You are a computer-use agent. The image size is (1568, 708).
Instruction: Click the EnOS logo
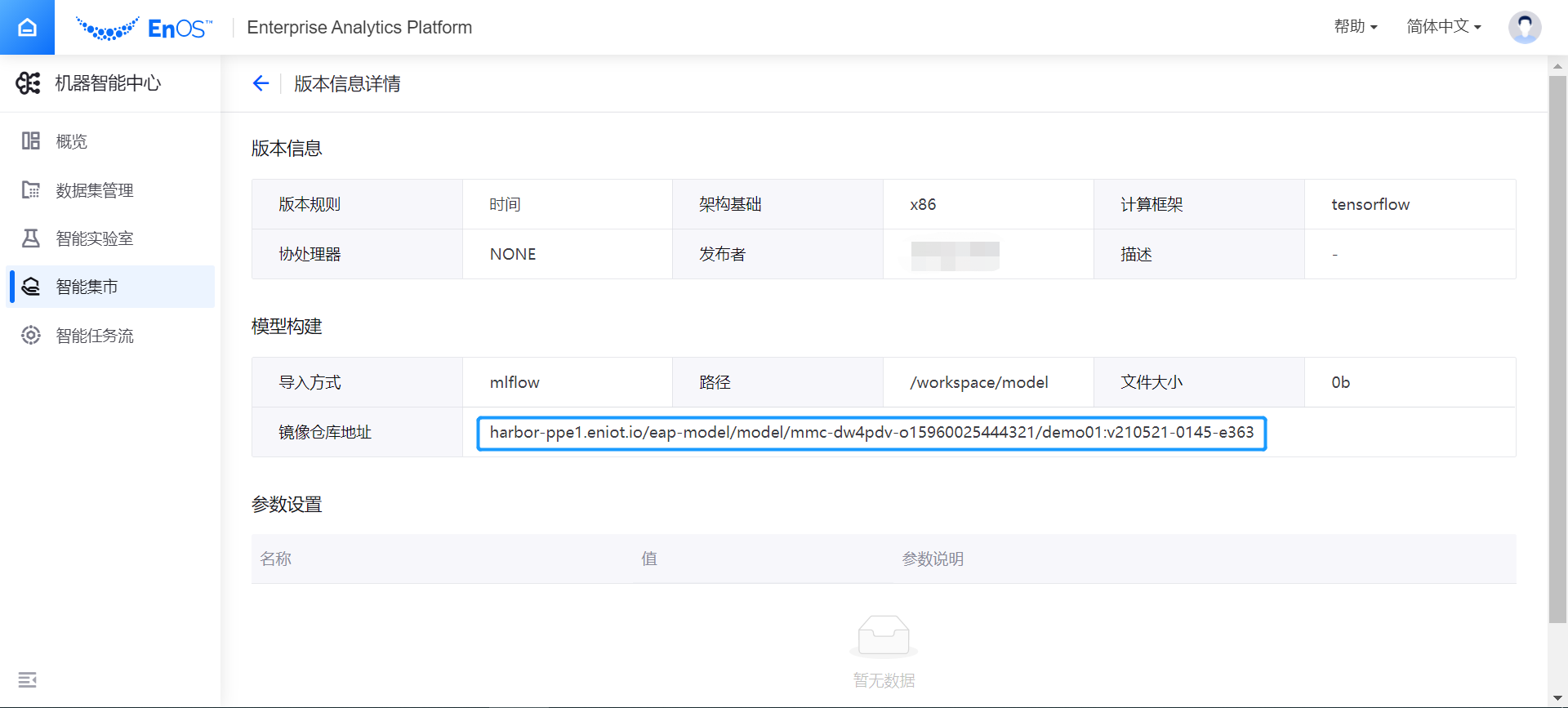144,29
